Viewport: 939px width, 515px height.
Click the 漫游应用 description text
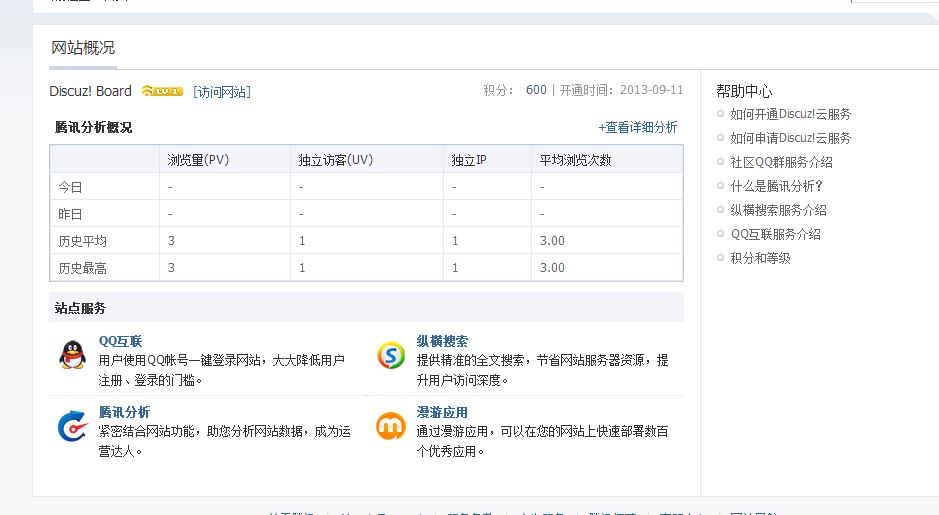(543, 441)
